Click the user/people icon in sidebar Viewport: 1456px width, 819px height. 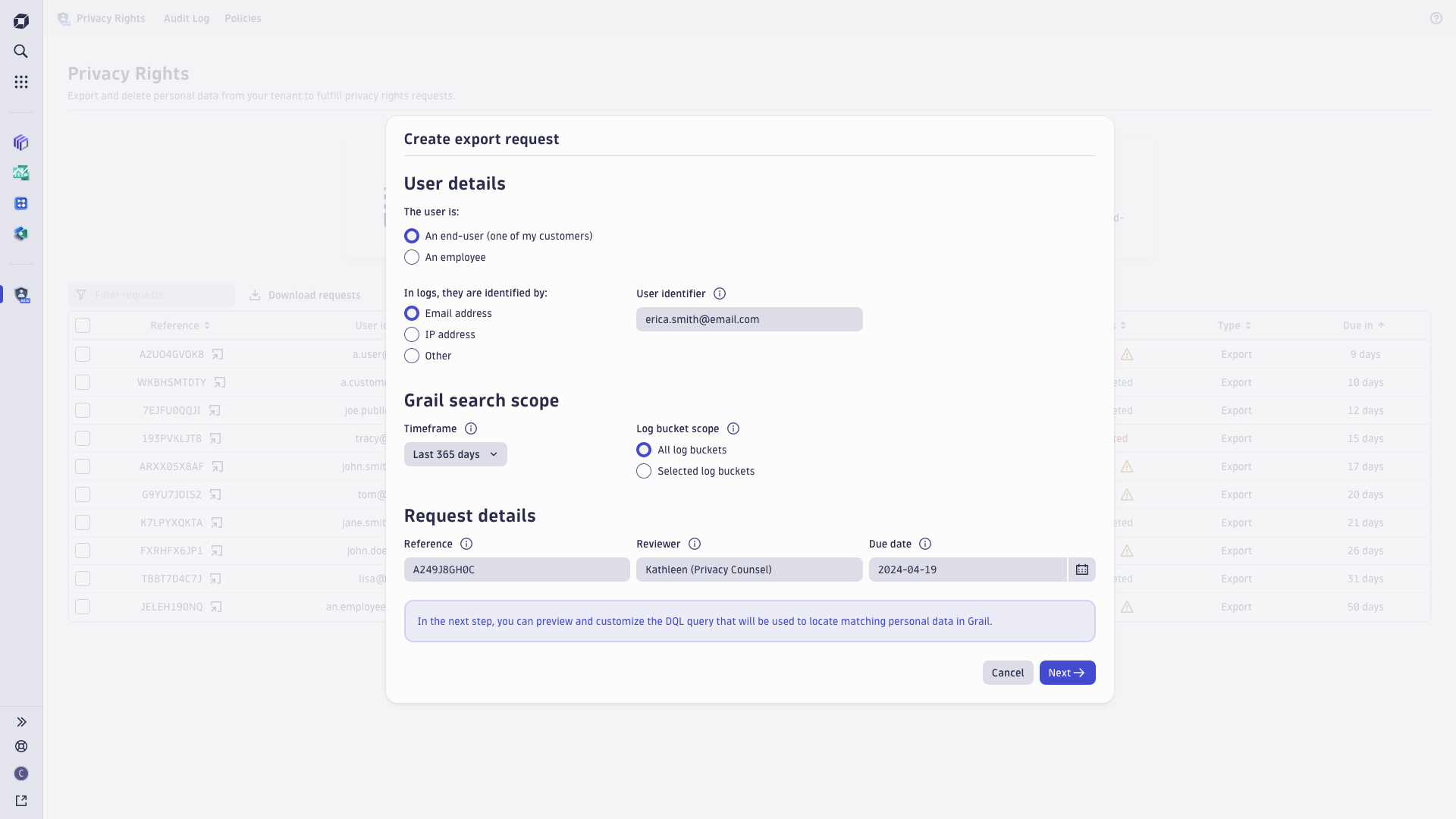pos(22,294)
